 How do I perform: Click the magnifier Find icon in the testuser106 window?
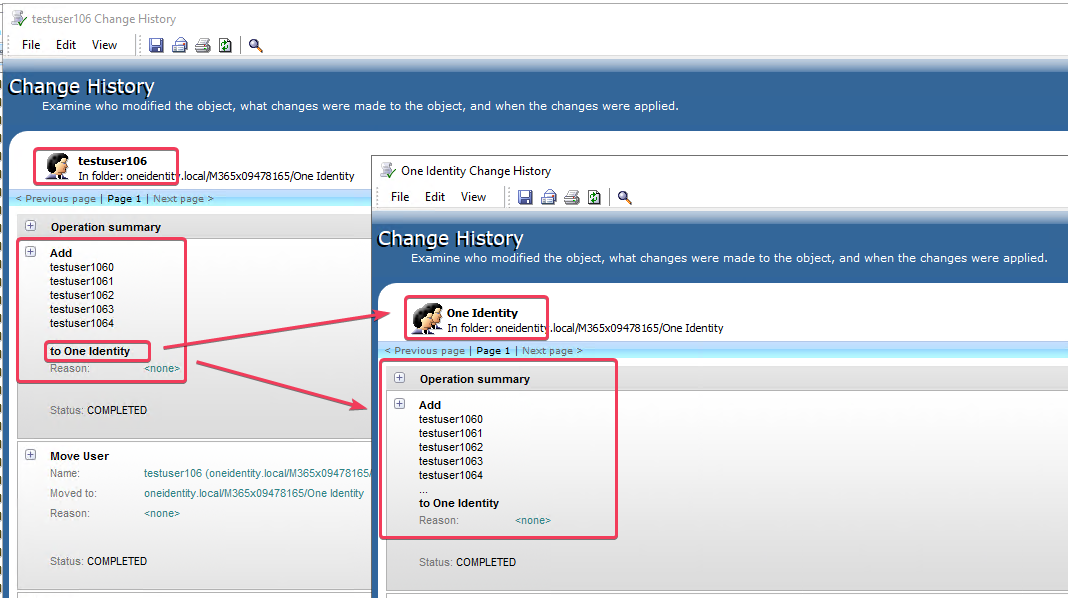255,45
